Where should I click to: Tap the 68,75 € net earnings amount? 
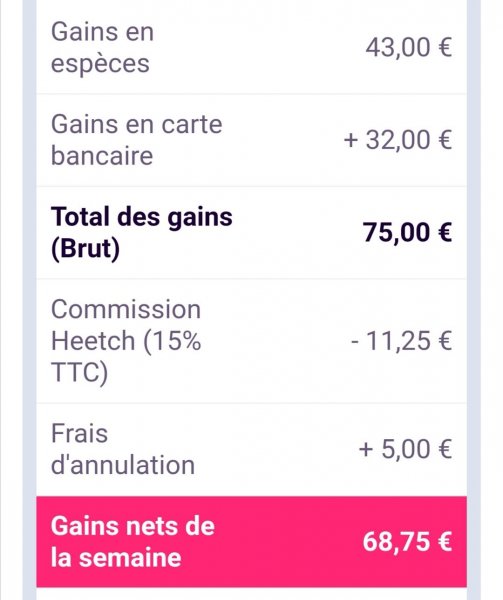pyautogui.click(x=407, y=542)
